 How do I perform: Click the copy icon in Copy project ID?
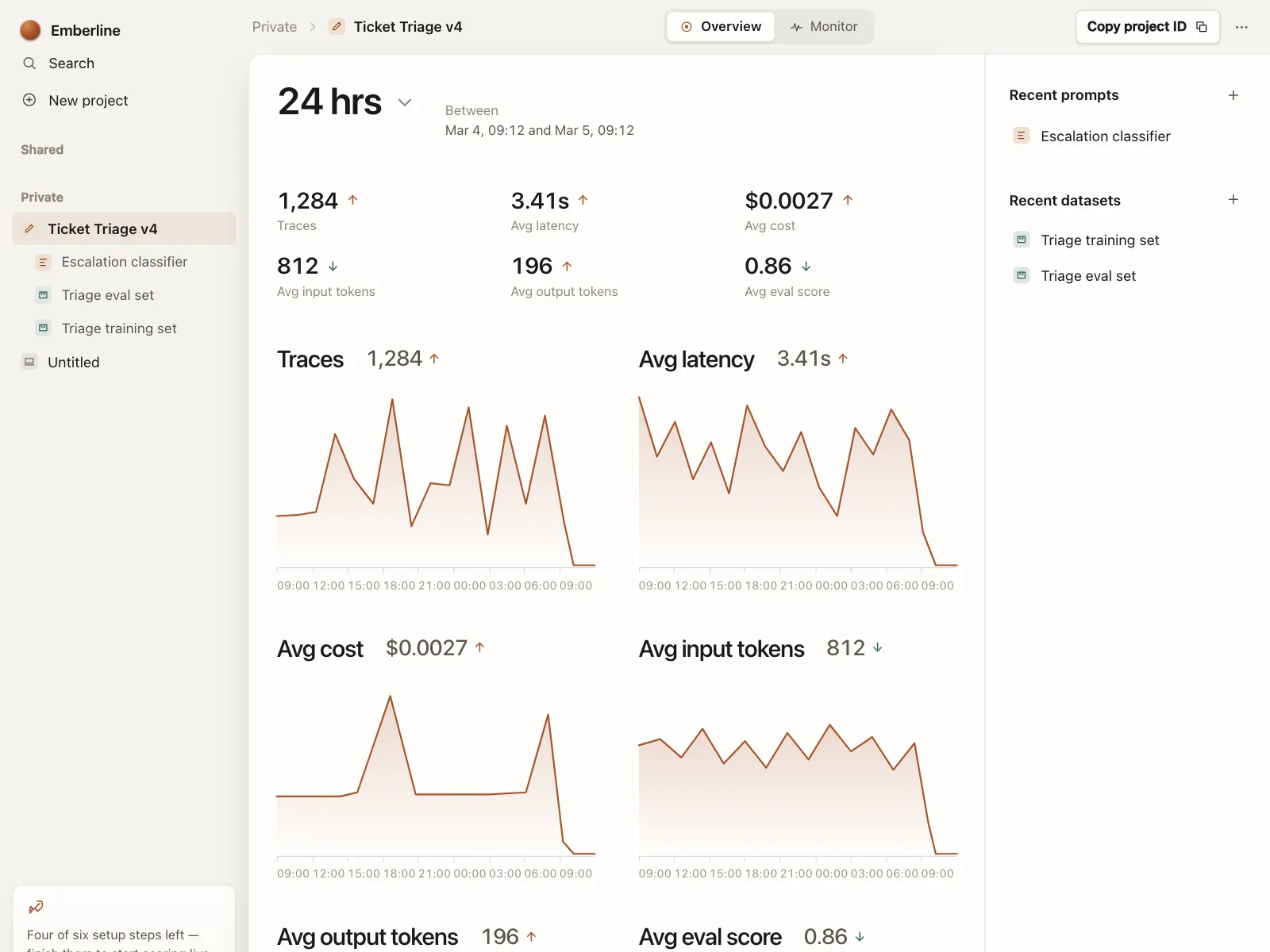pyautogui.click(x=1202, y=27)
